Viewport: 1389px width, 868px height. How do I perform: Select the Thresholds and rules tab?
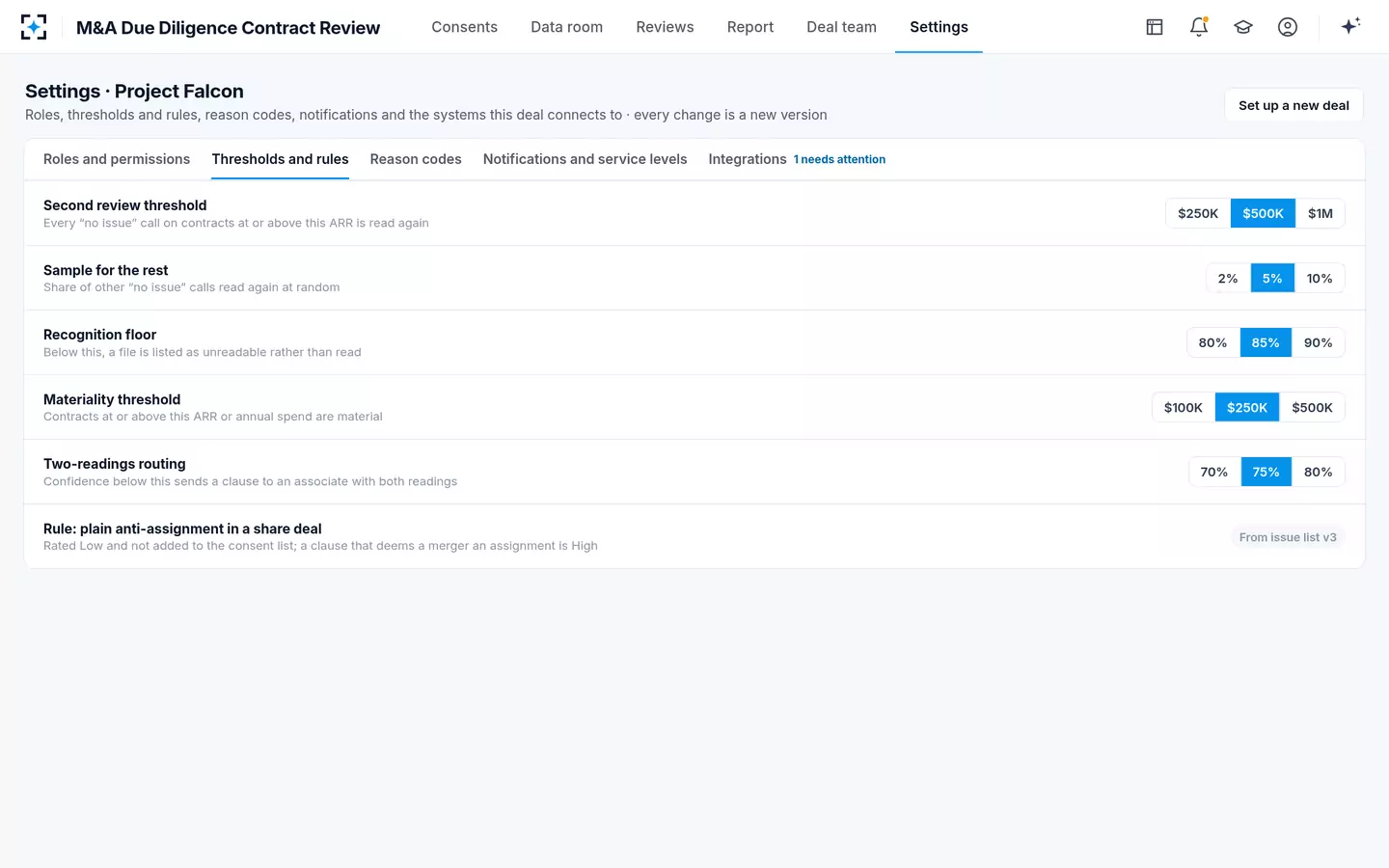pos(281,159)
